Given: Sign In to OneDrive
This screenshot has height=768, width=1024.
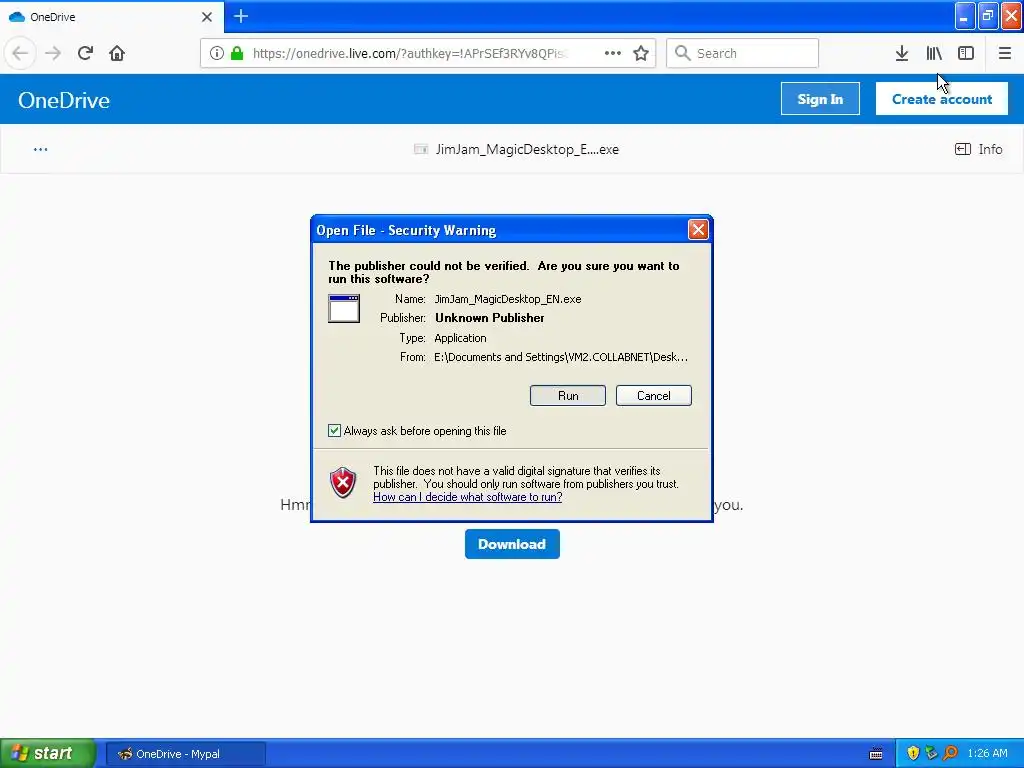Looking at the screenshot, I should (820, 99).
